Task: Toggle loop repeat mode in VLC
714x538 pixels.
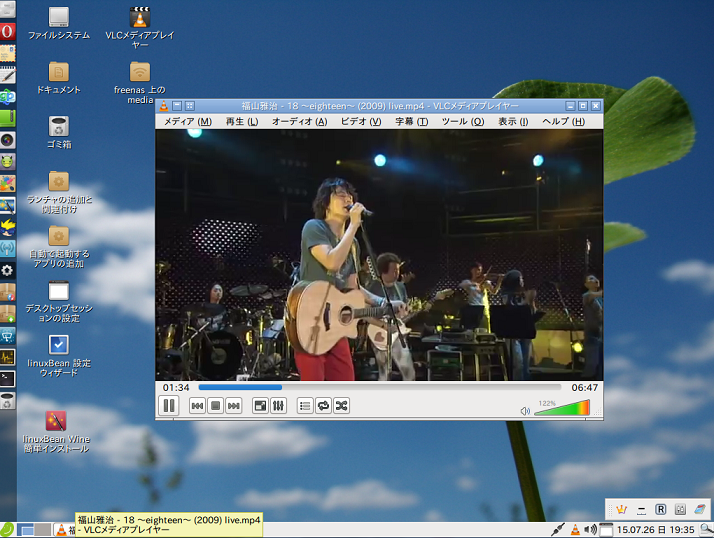Action: tap(323, 405)
